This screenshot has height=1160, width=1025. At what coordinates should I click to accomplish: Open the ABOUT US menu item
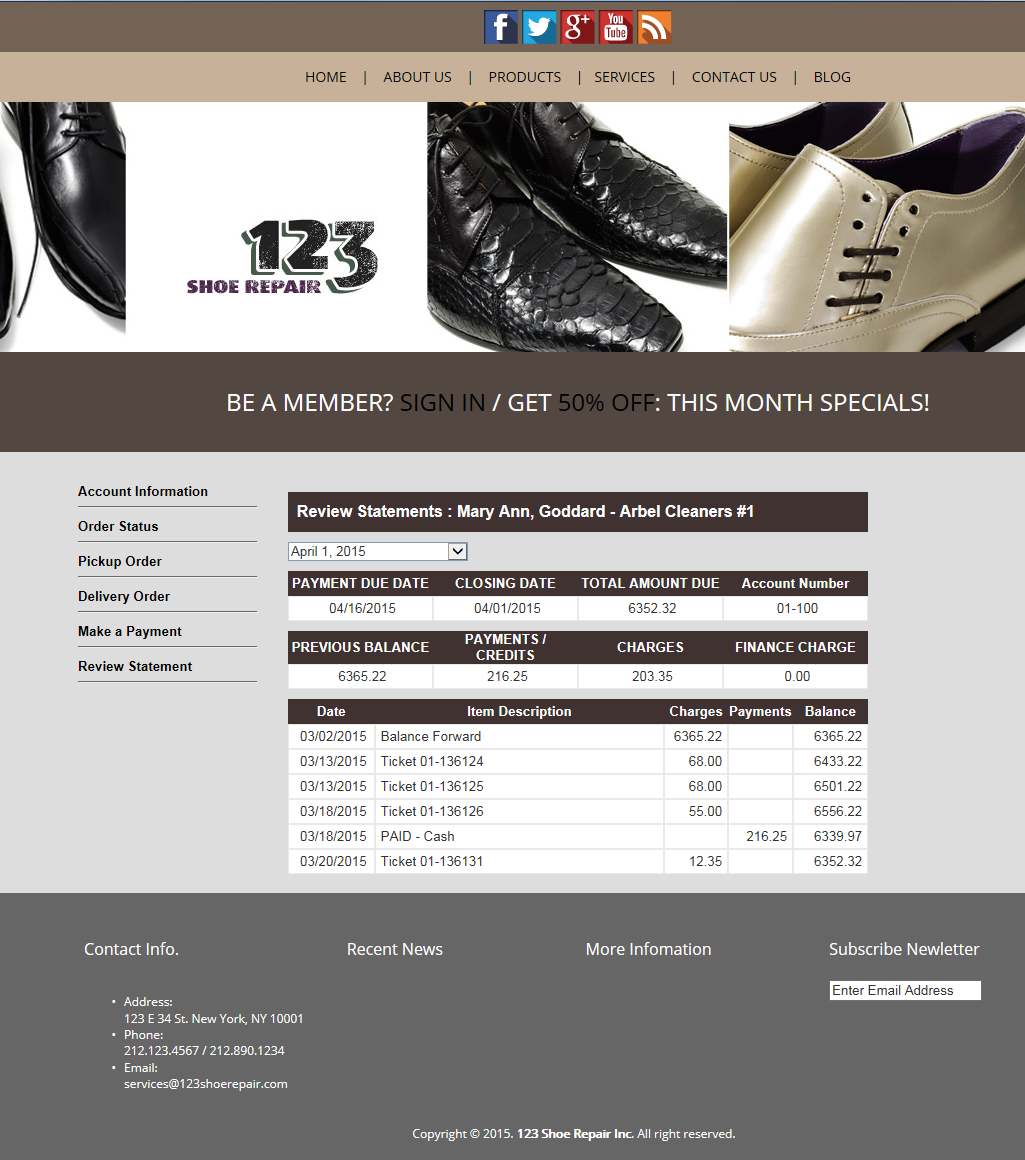pos(417,77)
